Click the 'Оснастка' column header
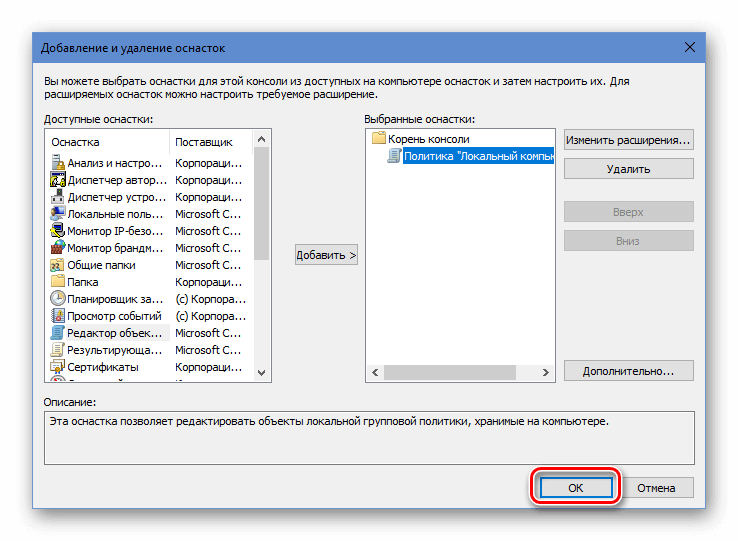 pyautogui.click(x=107, y=142)
